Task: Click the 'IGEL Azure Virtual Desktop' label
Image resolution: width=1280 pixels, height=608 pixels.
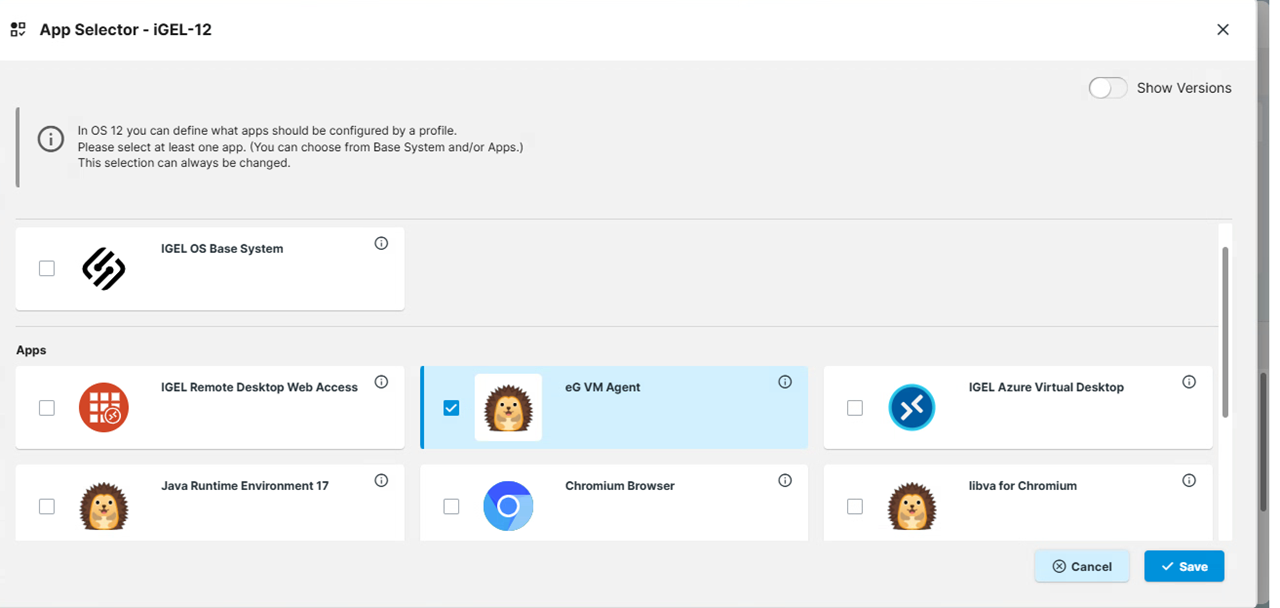Action: click(1046, 387)
